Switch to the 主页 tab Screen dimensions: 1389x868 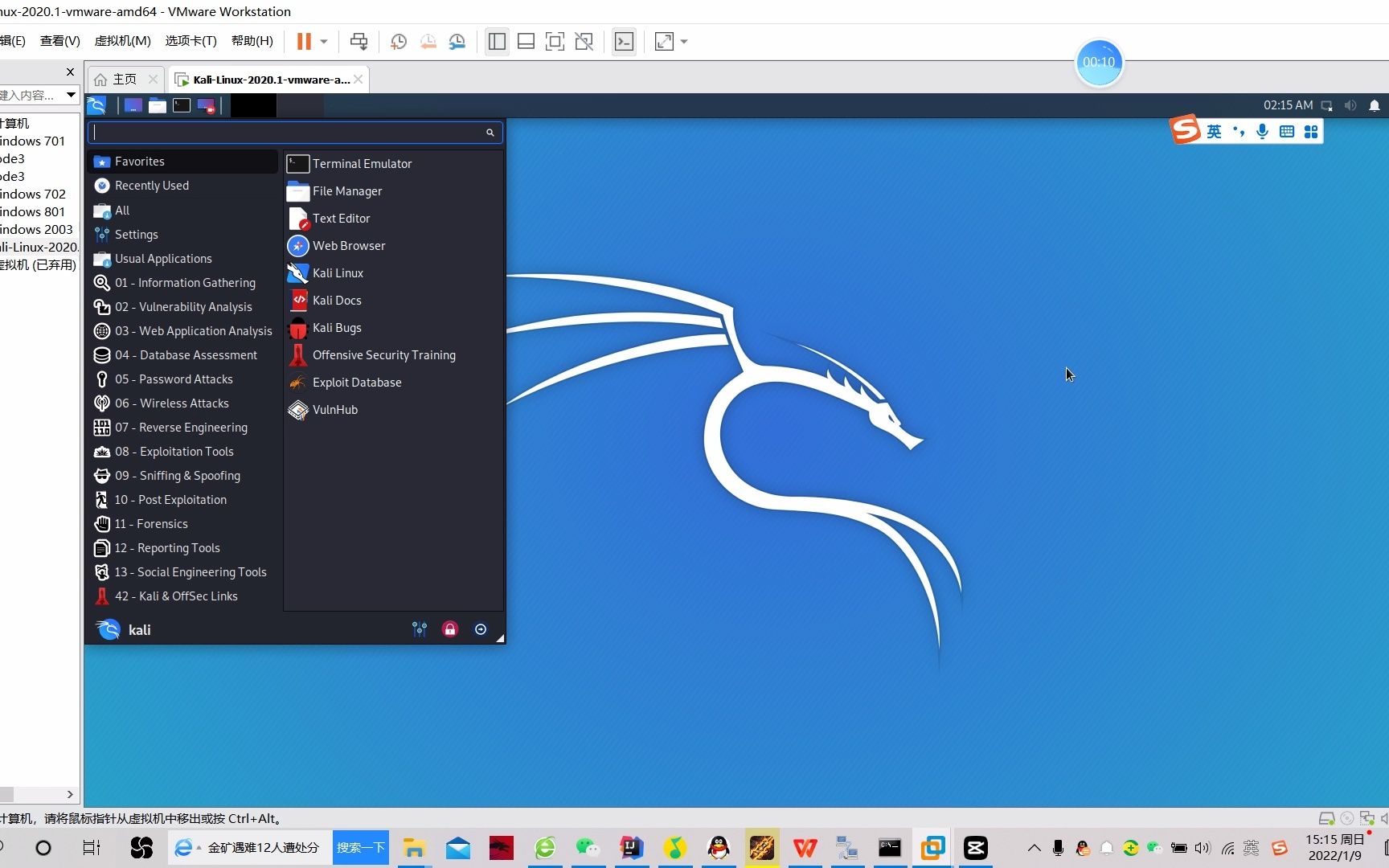tap(125, 79)
